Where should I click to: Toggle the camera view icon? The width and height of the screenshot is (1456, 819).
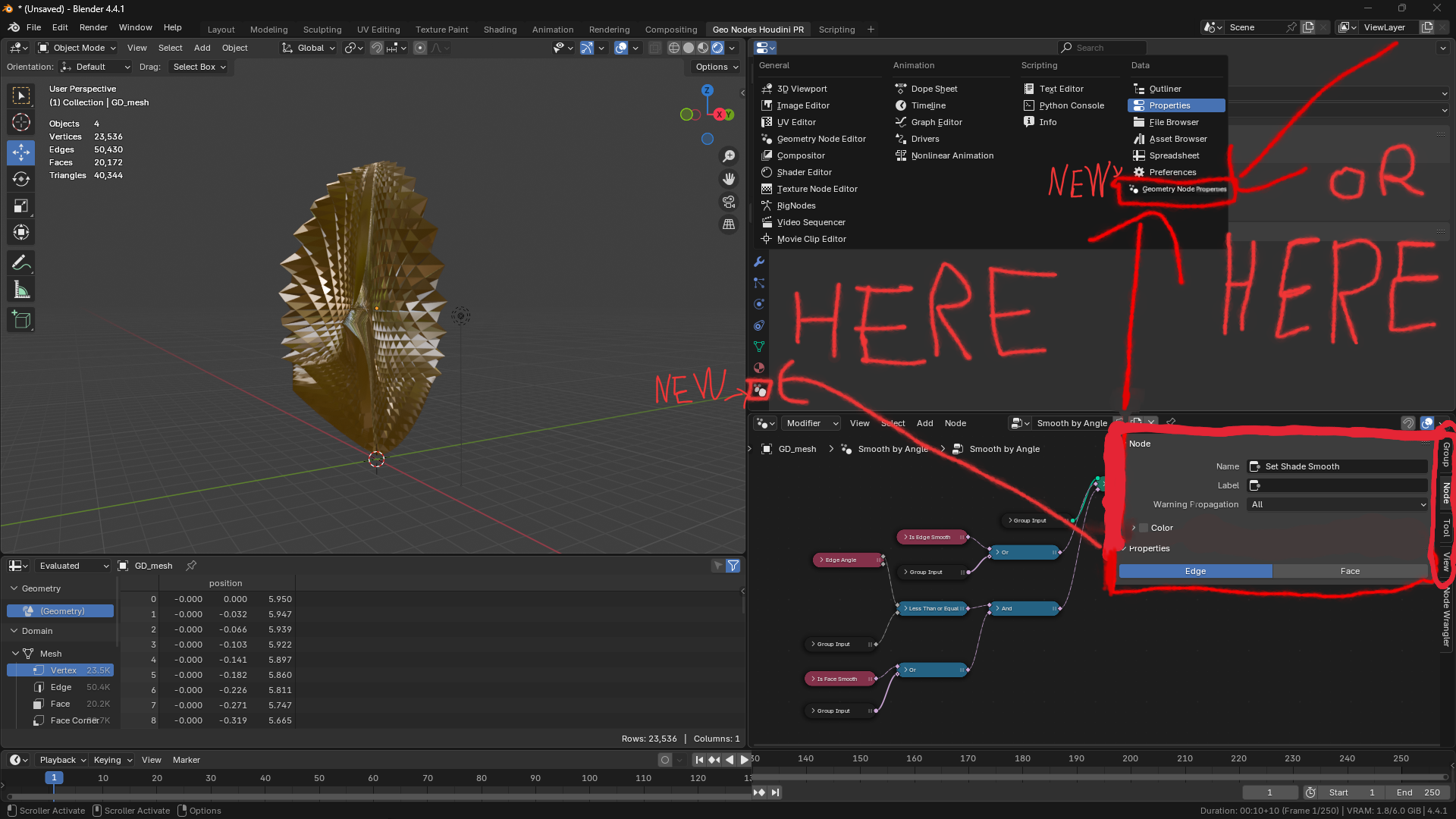coord(729,202)
